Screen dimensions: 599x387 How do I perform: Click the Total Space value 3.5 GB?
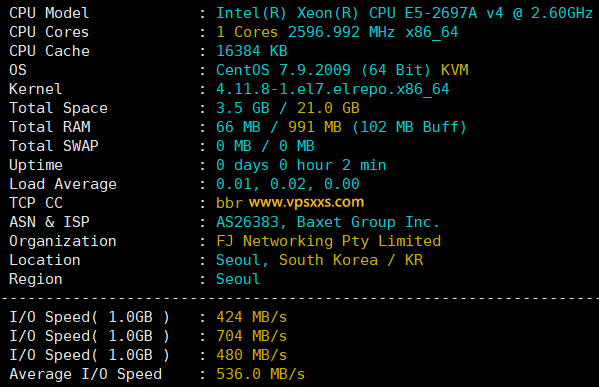(243, 108)
